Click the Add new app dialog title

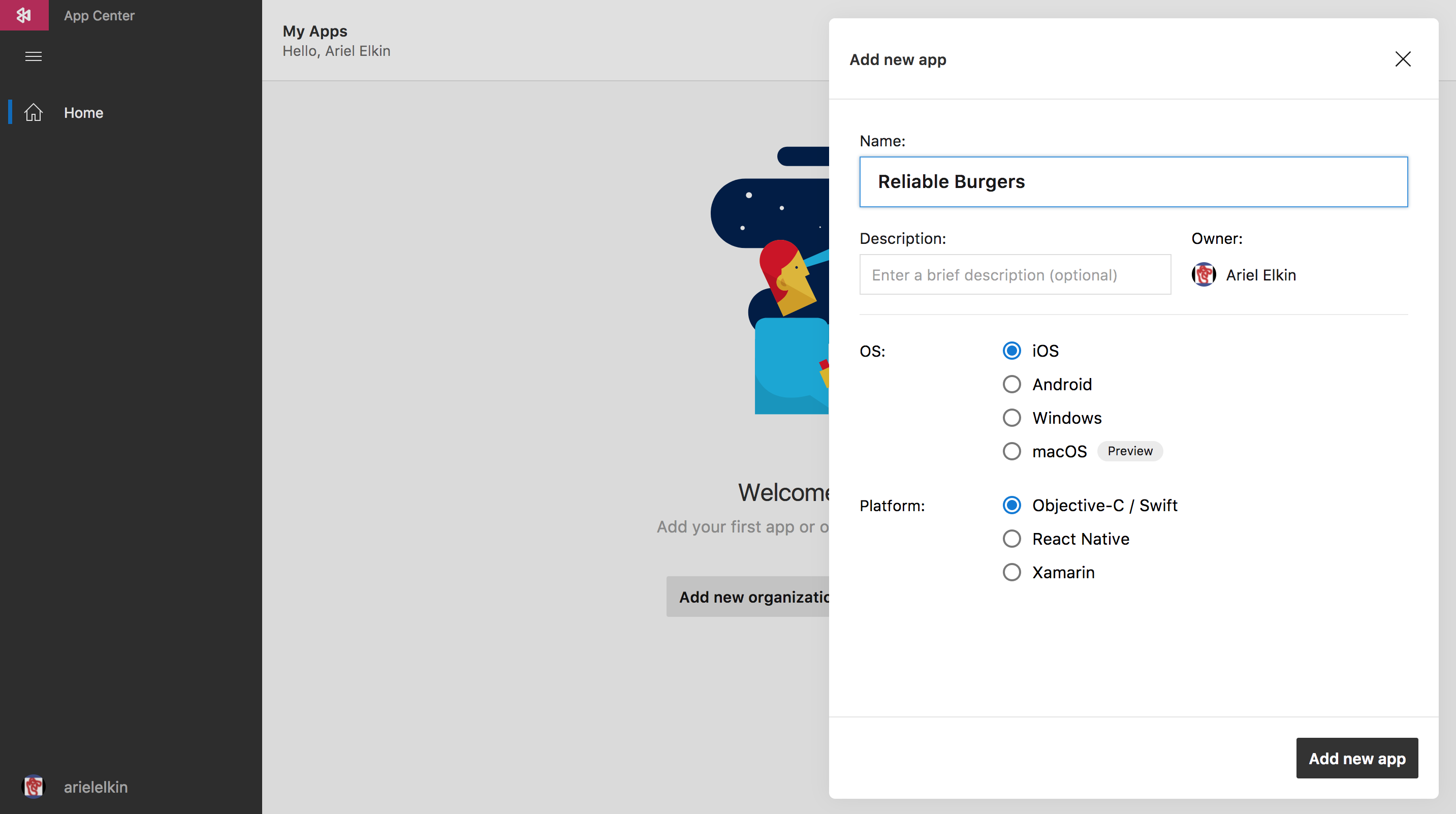898,59
